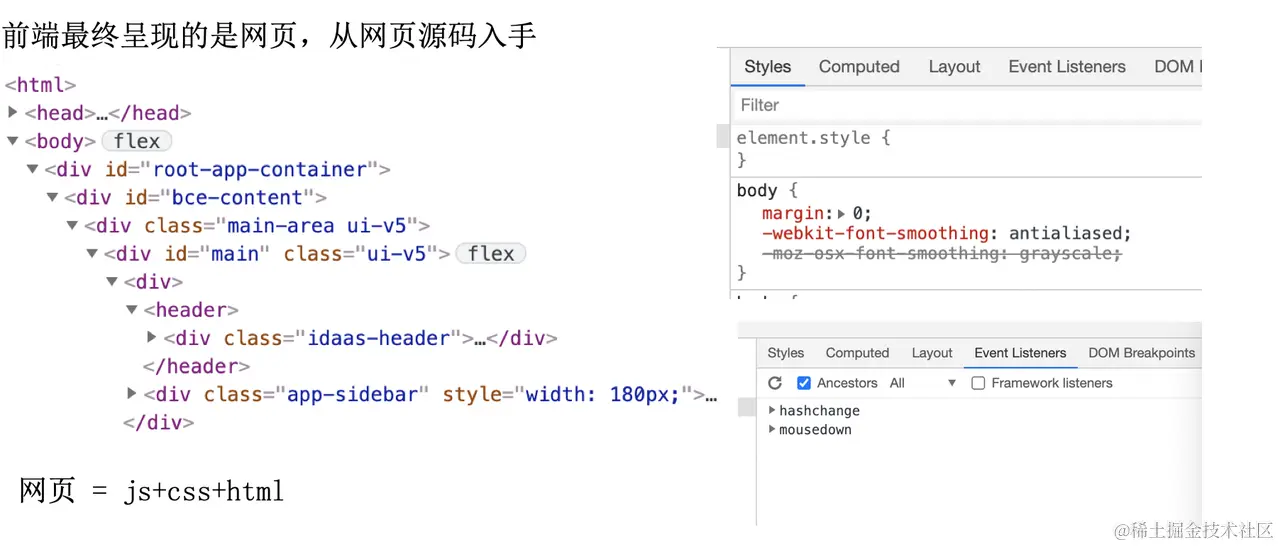Switch to Computed tab in lower panel
The height and width of the screenshot is (547, 1280).
857,353
